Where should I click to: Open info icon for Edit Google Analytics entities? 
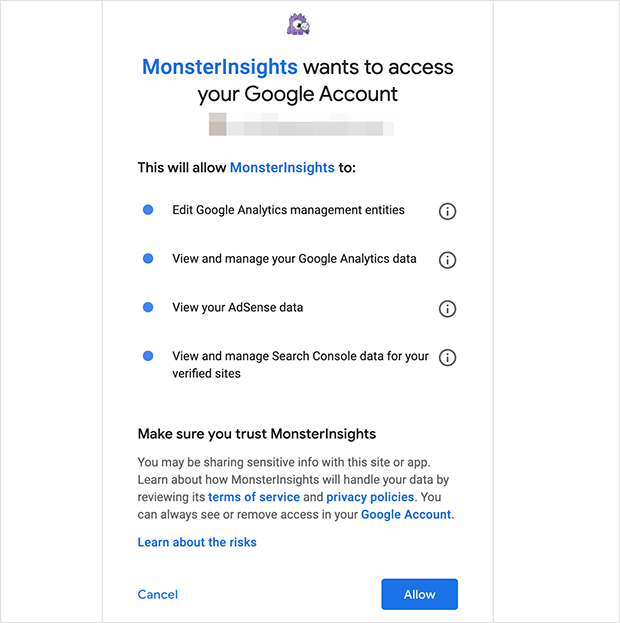pyautogui.click(x=447, y=211)
